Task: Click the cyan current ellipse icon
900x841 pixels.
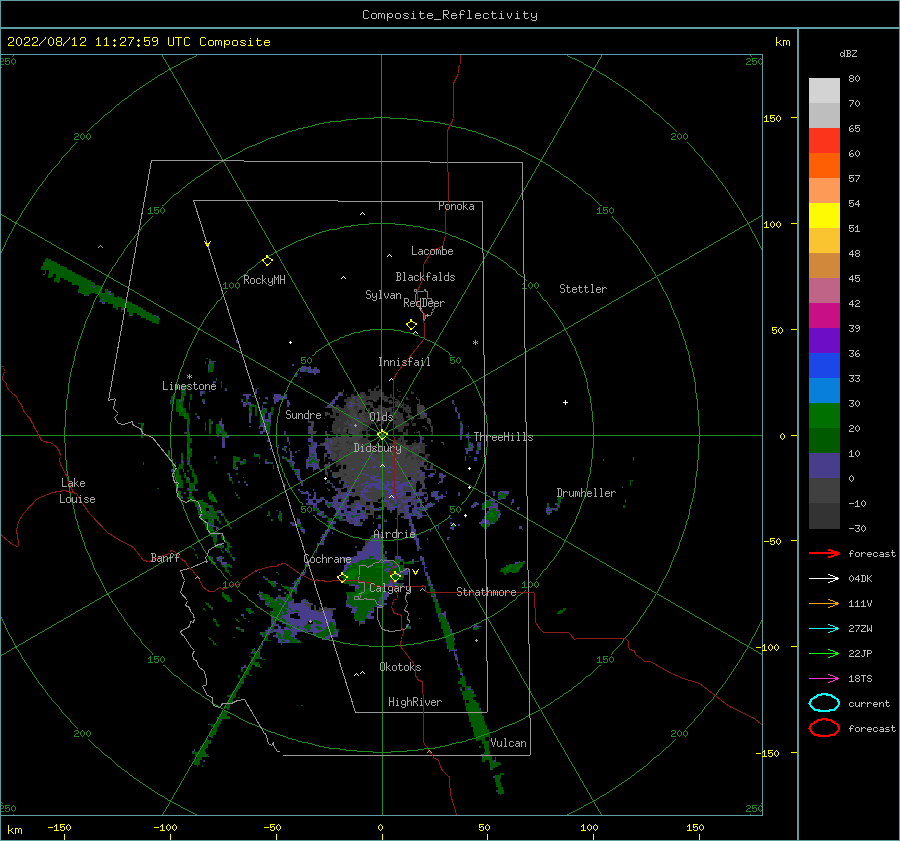Action: (824, 703)
